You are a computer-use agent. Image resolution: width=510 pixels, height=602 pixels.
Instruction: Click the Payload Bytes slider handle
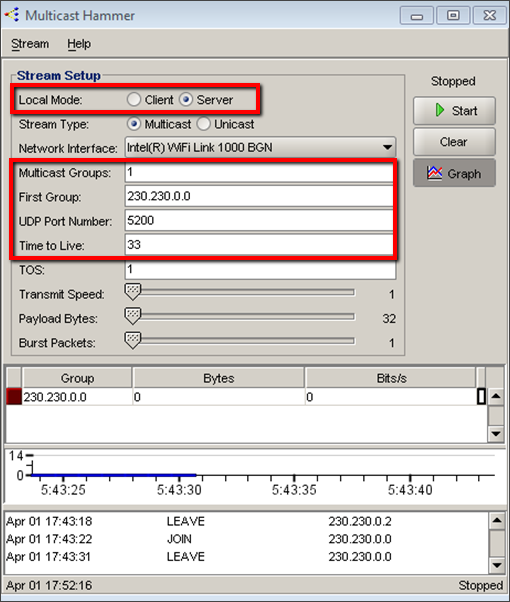point(133,316)
